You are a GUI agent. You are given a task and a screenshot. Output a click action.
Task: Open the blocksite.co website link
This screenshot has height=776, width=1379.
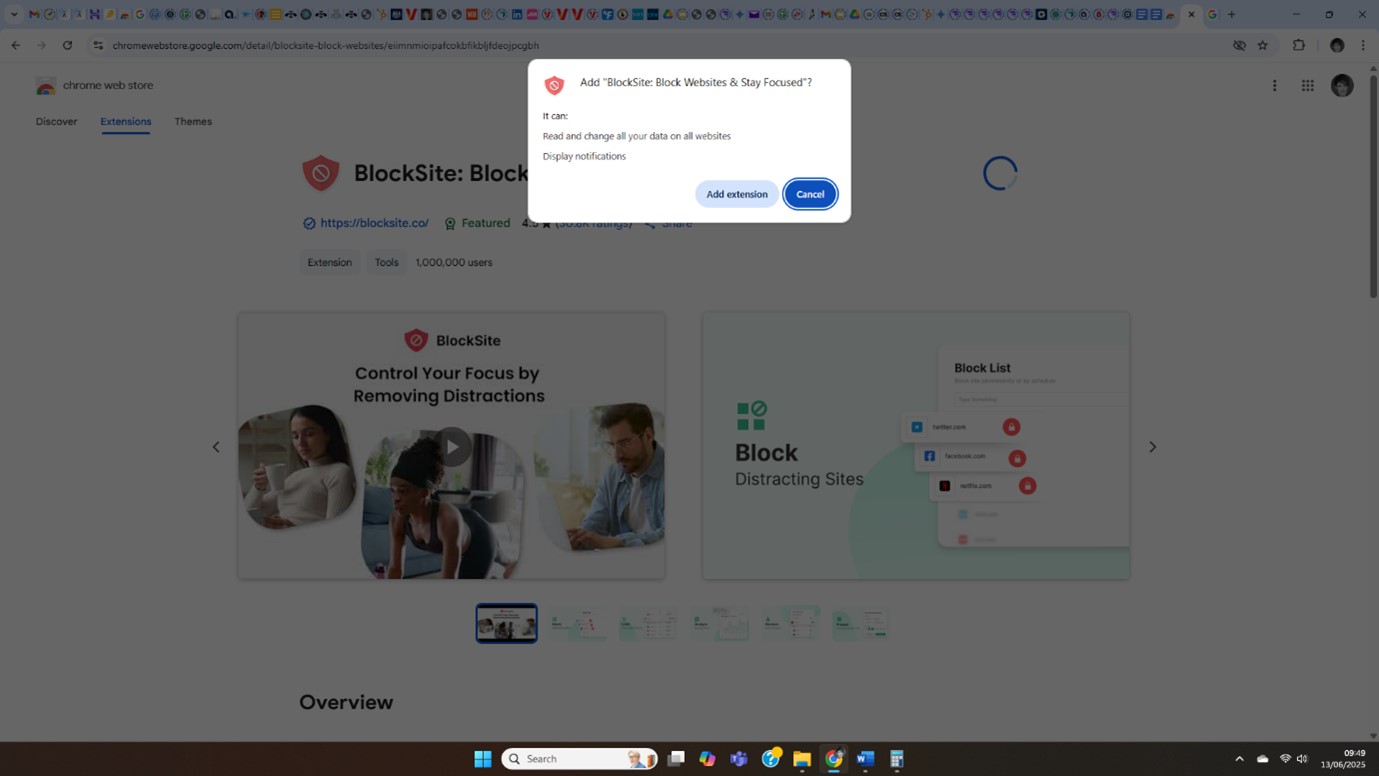click(374, 222)
